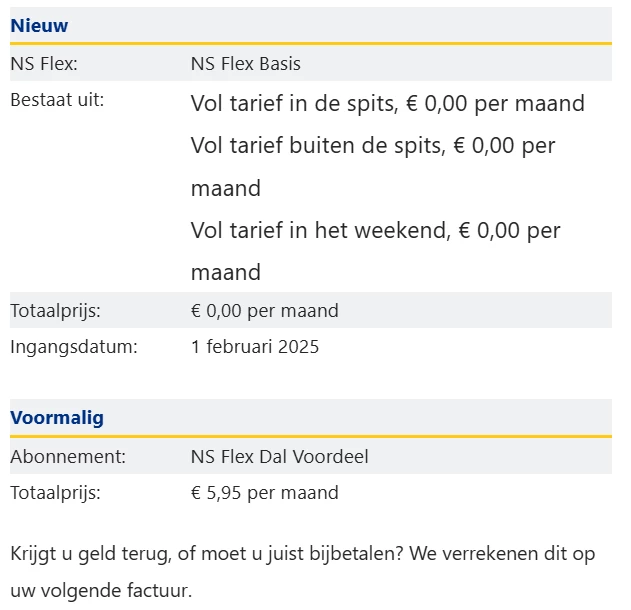Click yellow divider line under Nieuw

coord(310,44)
